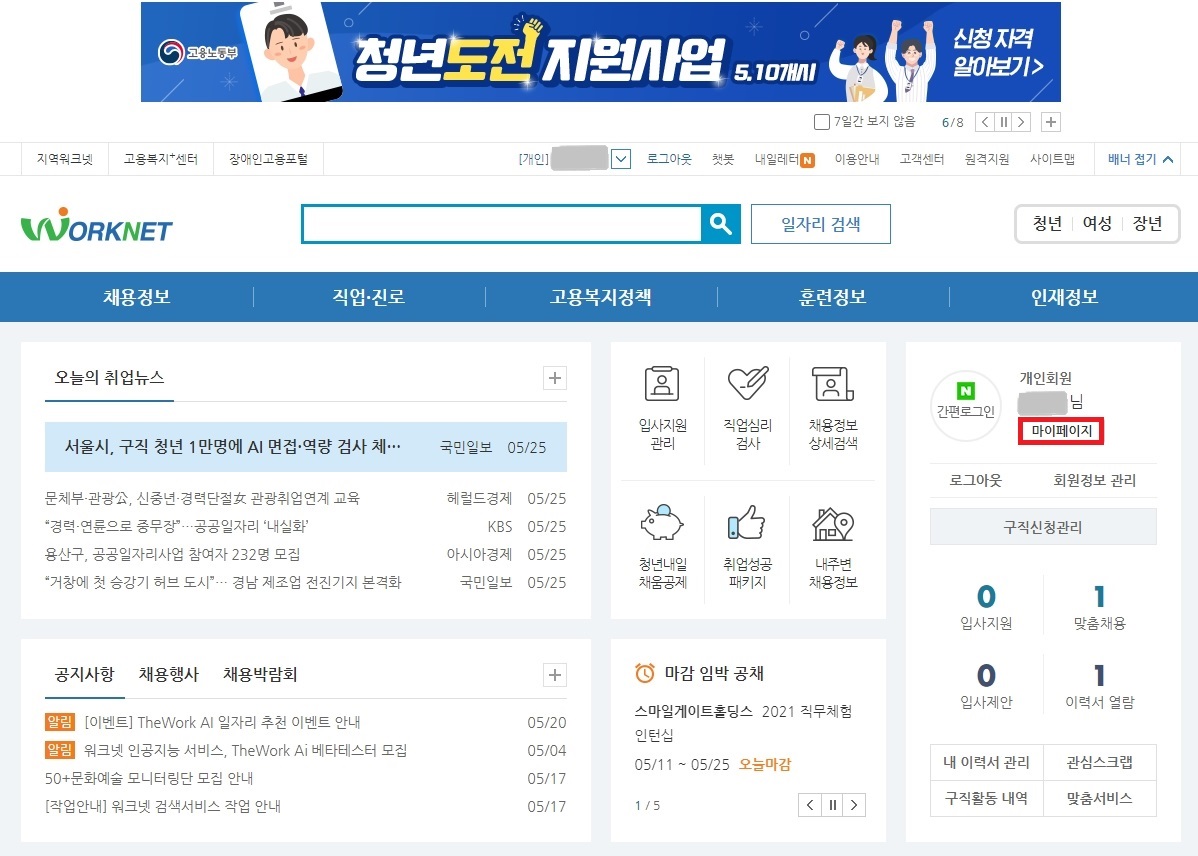
Task: Open 관심스크랩
Action: (x=1099, y=763)
